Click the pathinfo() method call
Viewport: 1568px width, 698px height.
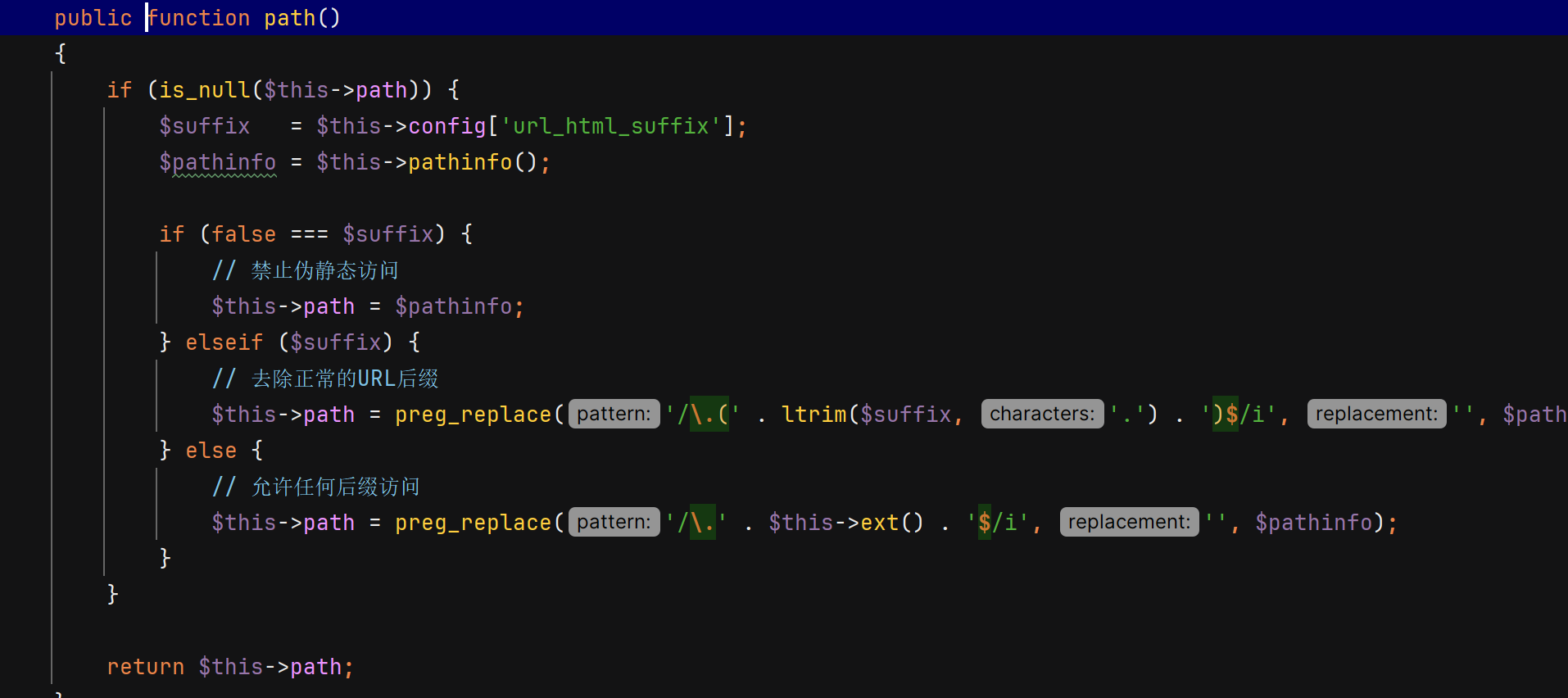pyautogui.click(x=460, y=162)
